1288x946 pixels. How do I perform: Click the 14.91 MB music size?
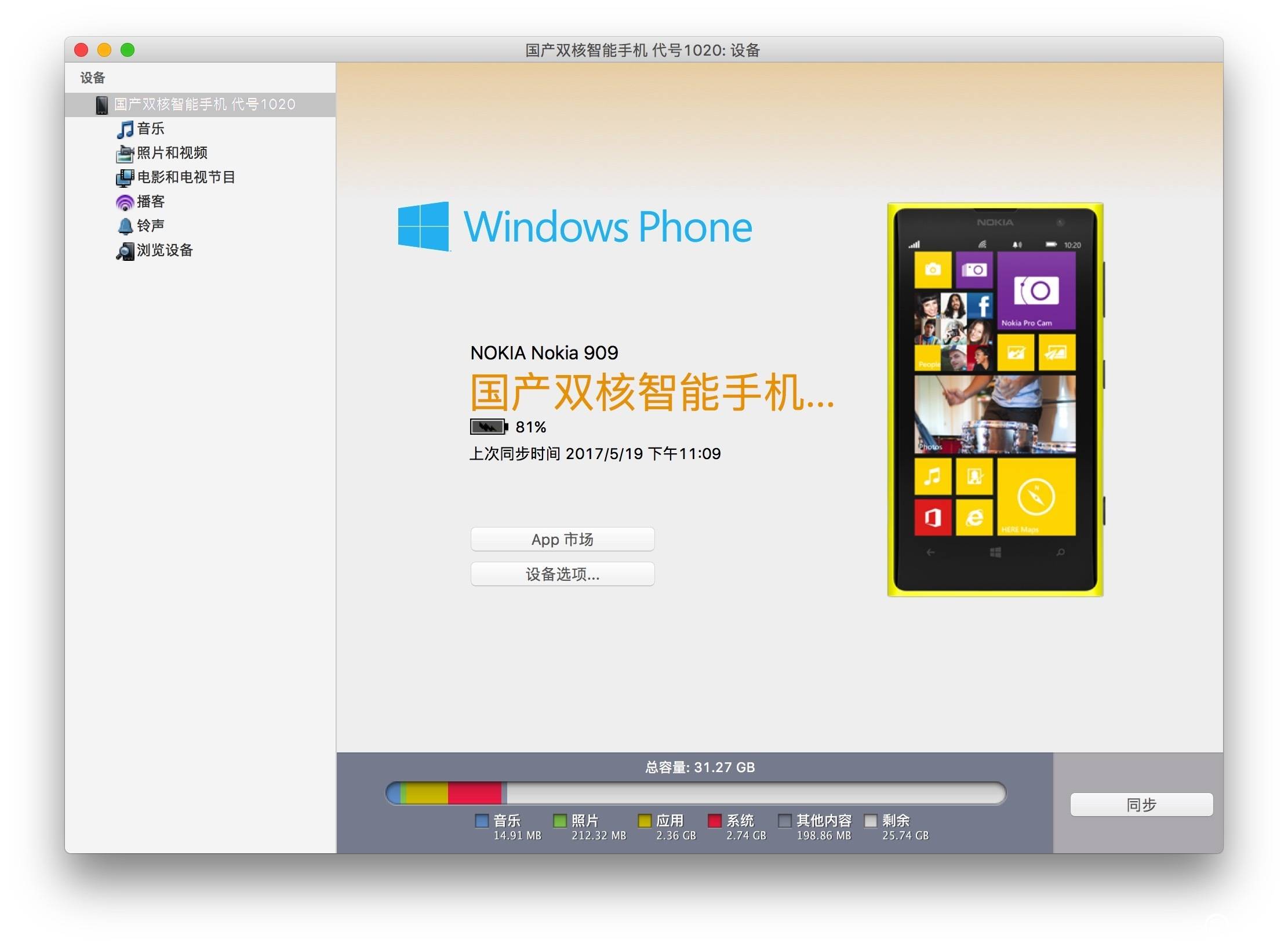[518, 836]
